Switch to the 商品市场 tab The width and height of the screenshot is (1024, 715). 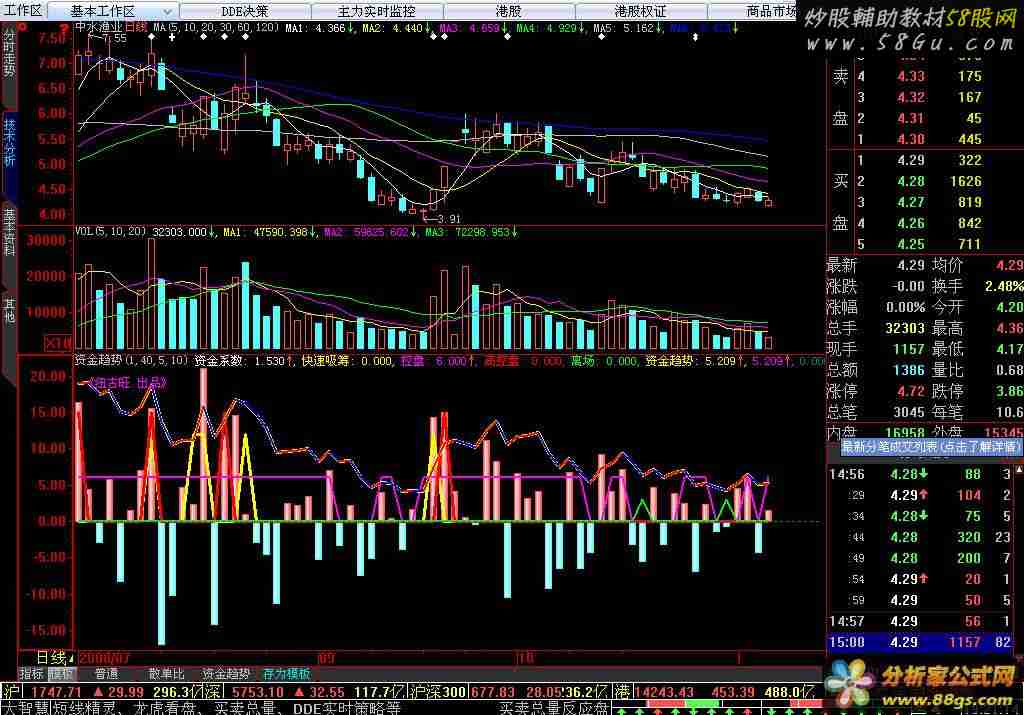(771, 11)
